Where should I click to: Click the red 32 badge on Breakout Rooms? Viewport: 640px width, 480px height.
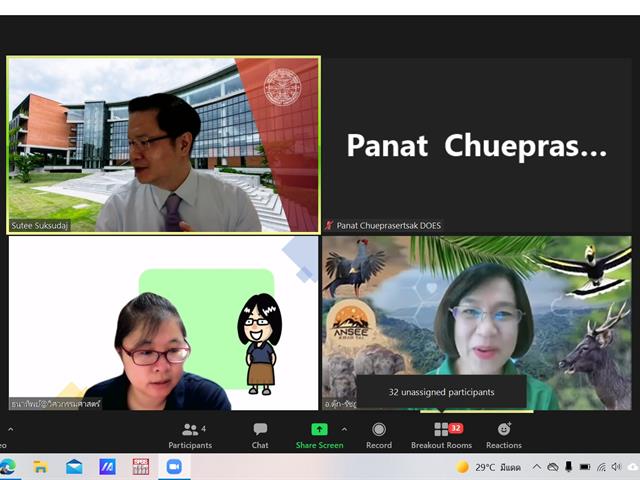click(x=456, y=428)
